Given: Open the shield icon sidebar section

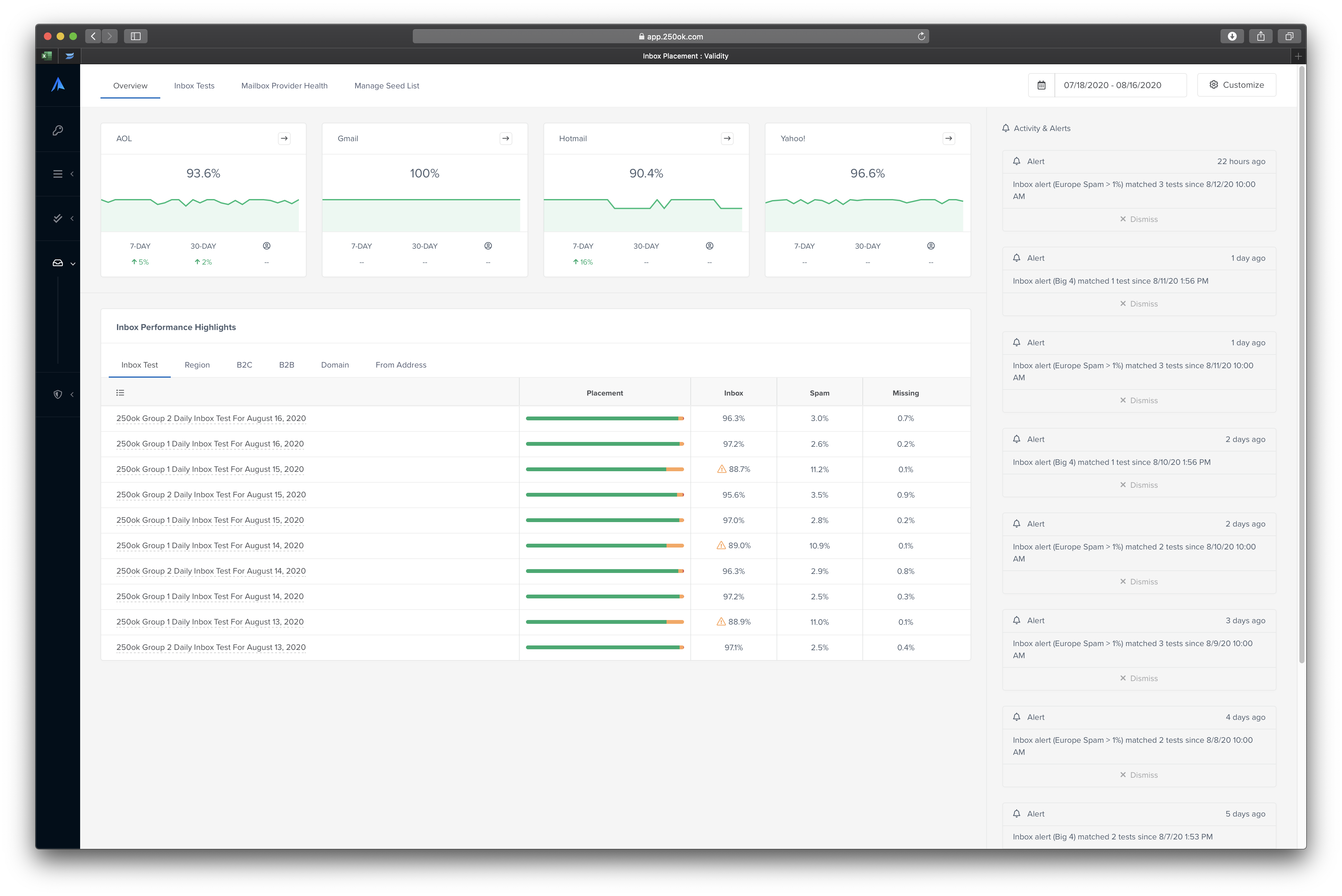Looking at the screenshot, I should 58,394.
